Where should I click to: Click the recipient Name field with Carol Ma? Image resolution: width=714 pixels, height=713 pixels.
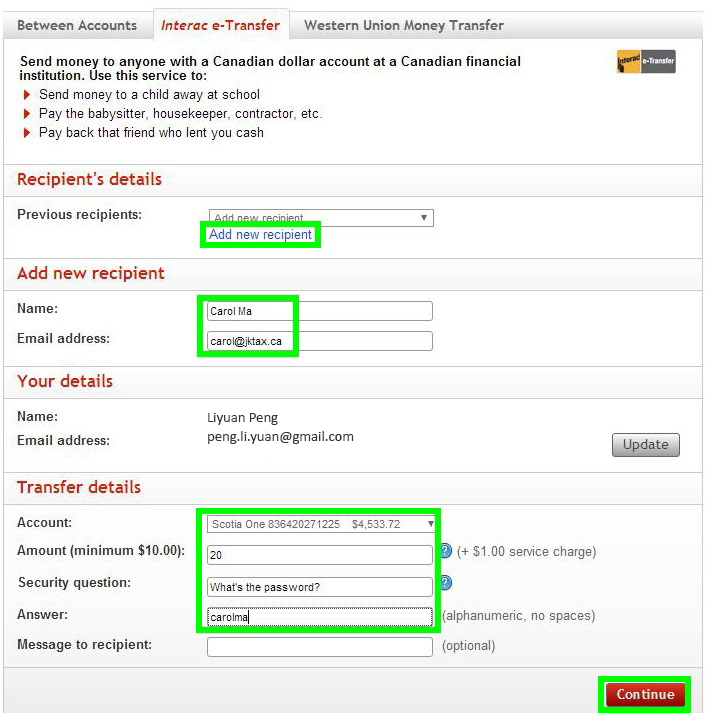coord(320,311)
